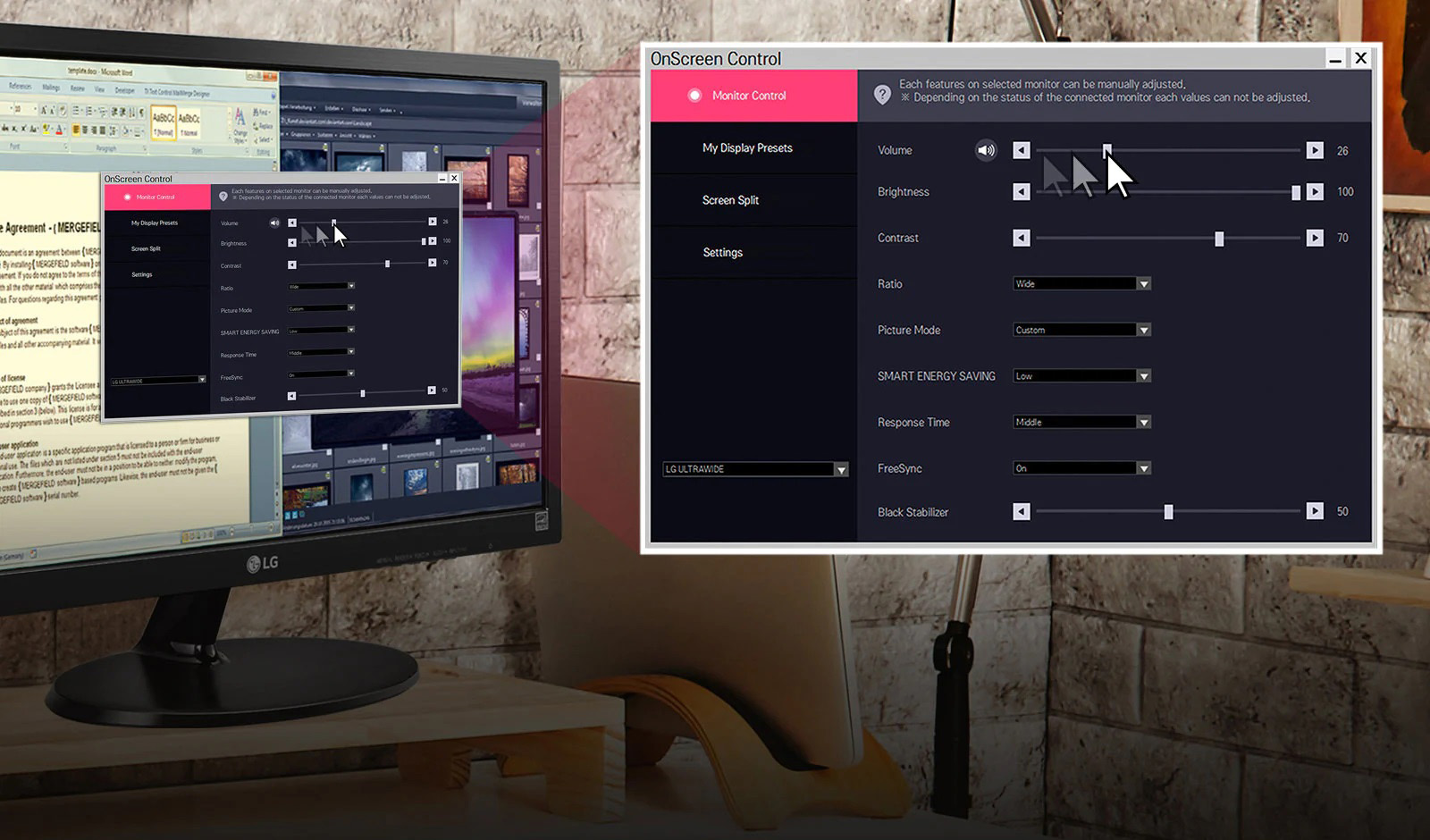The image size is (1430, 840).
Task: Increase contrast using the right arrow
Action: point(1314,238)
